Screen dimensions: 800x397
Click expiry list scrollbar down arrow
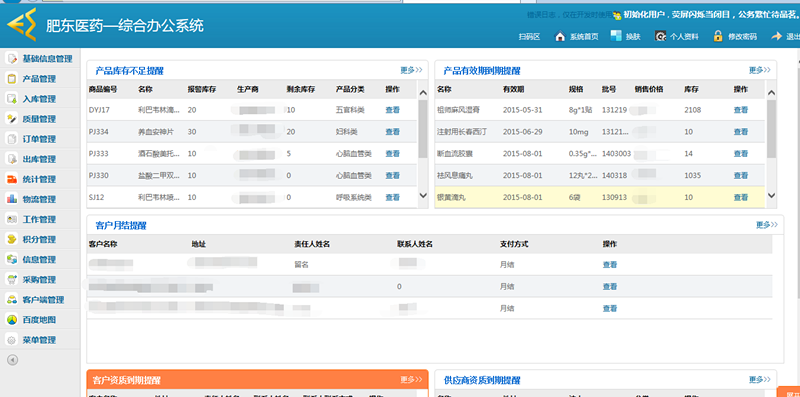(771, 195)
